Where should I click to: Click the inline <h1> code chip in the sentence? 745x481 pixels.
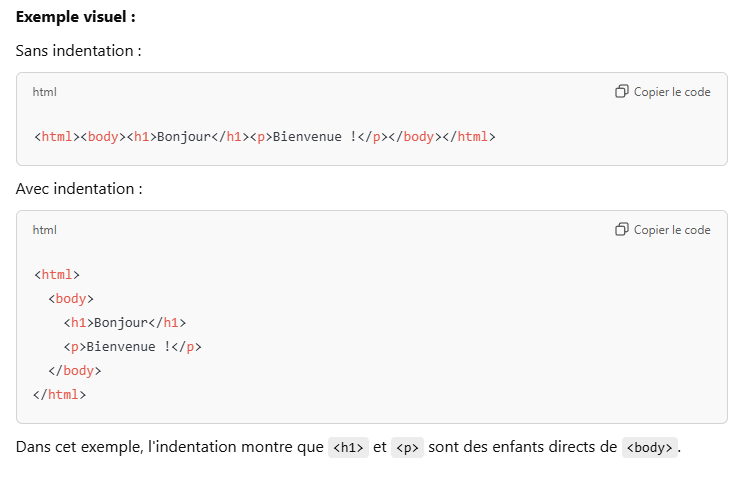pyautogui.click(x=348, y=448)
